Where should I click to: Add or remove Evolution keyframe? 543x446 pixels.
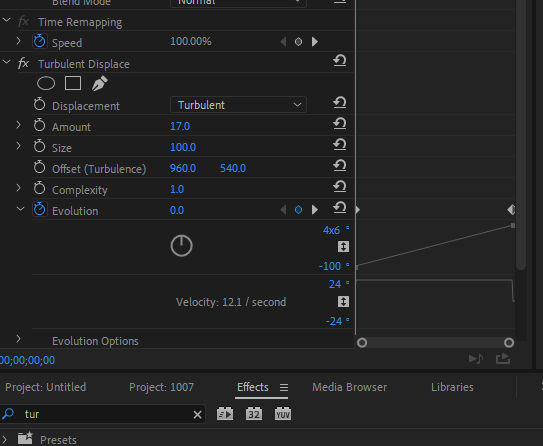click(x=298, y=210)
